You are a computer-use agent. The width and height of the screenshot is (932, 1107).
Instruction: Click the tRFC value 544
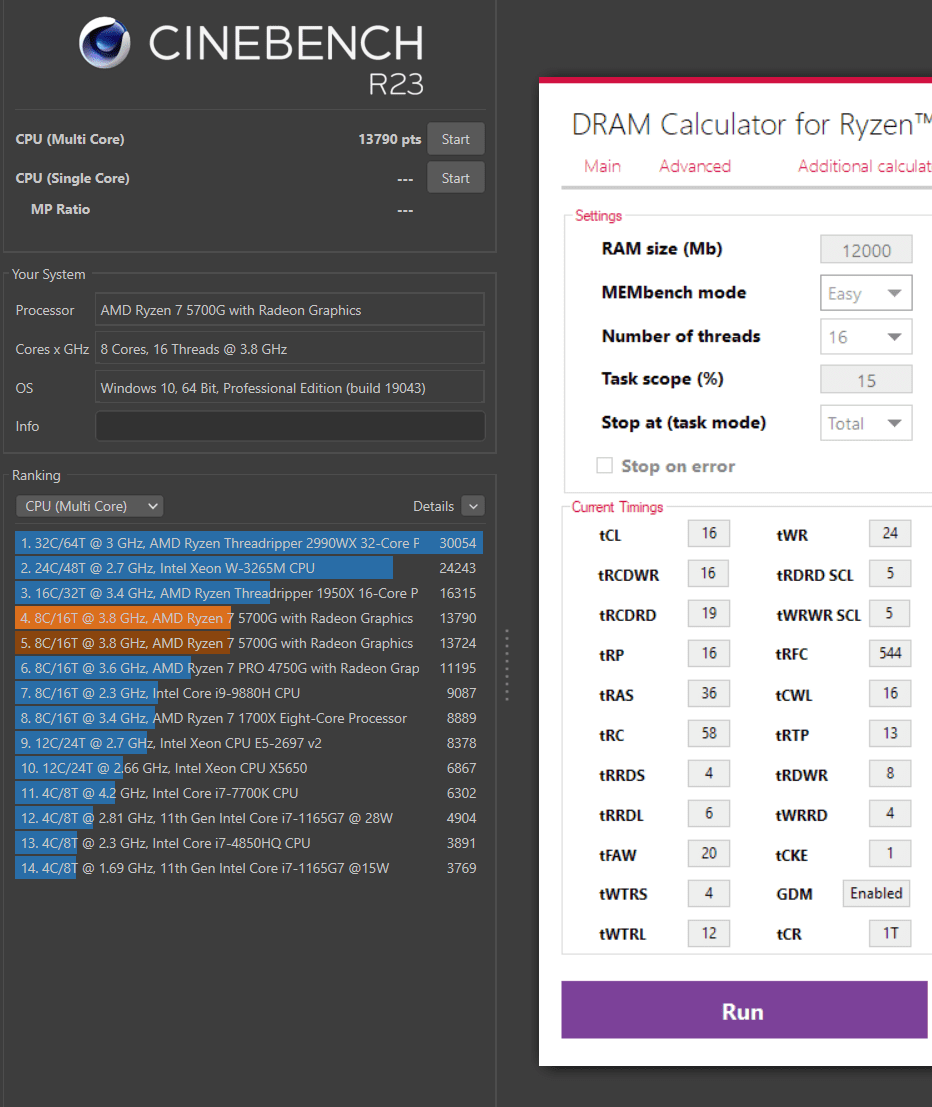890,654
